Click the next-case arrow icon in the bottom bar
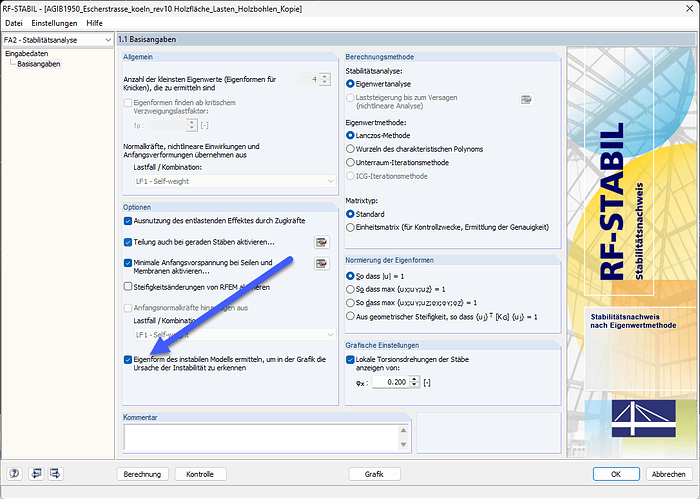 [x=55, y=474]
